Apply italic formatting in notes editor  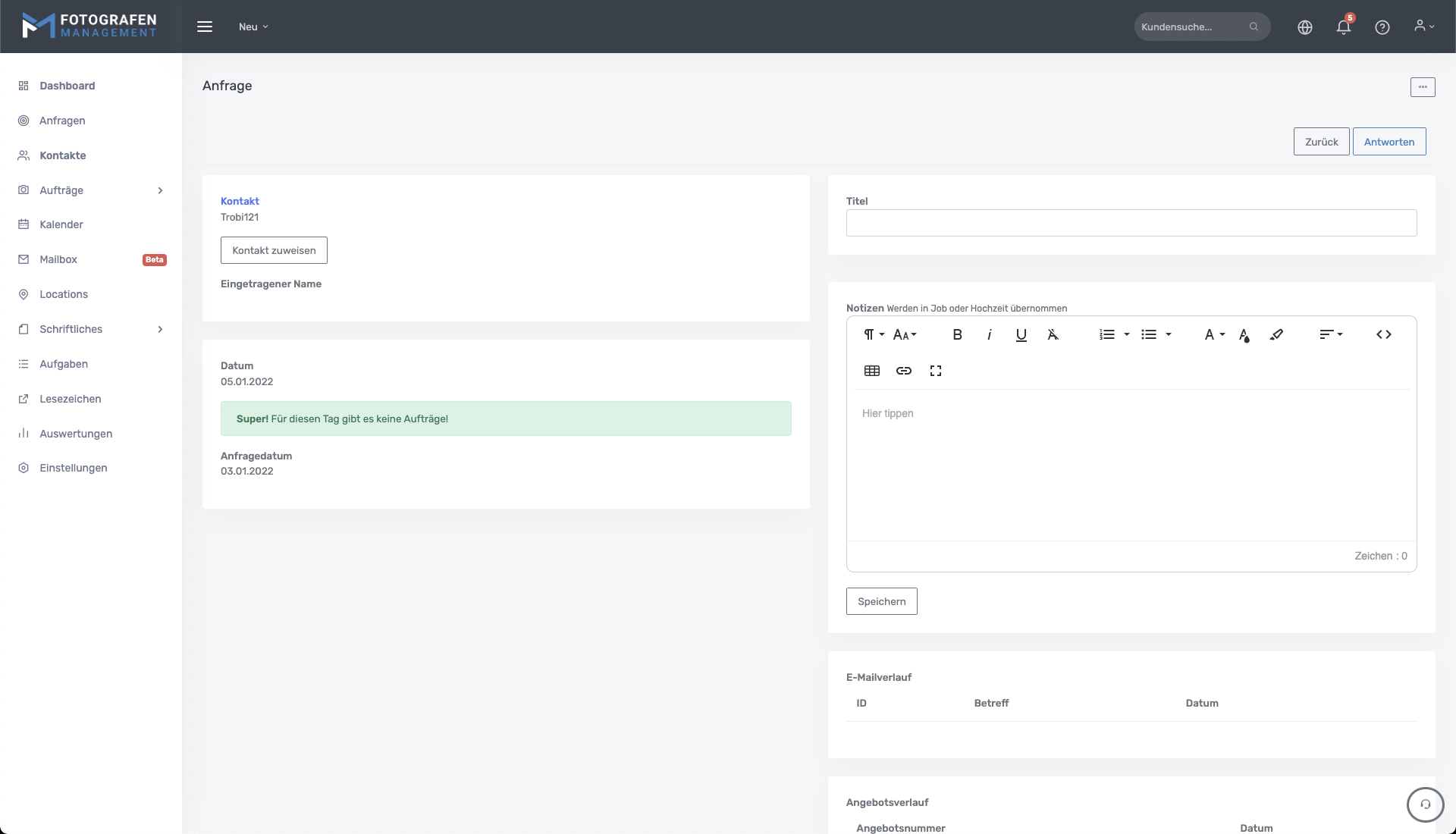tap(989, 334)
